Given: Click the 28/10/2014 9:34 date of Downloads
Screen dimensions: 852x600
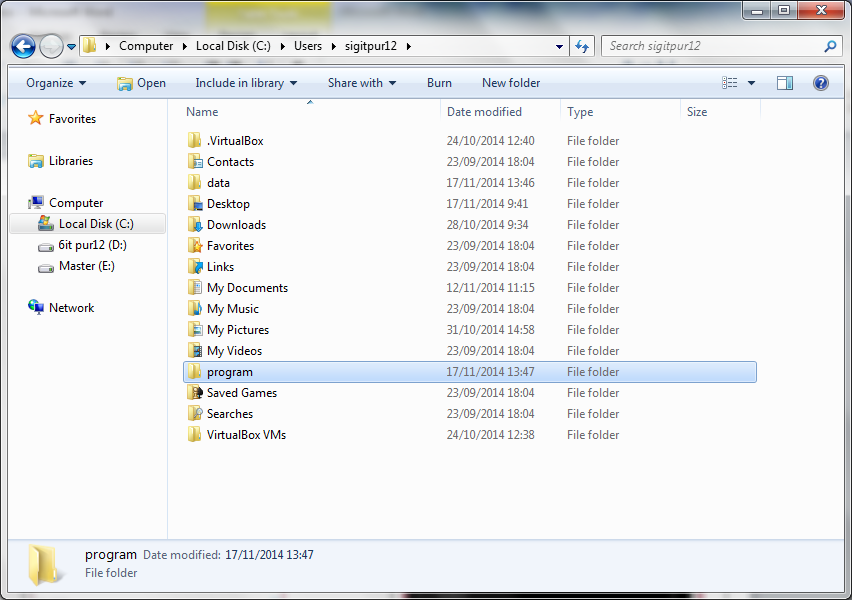Looking at the screenshot, I should (487, 225).
